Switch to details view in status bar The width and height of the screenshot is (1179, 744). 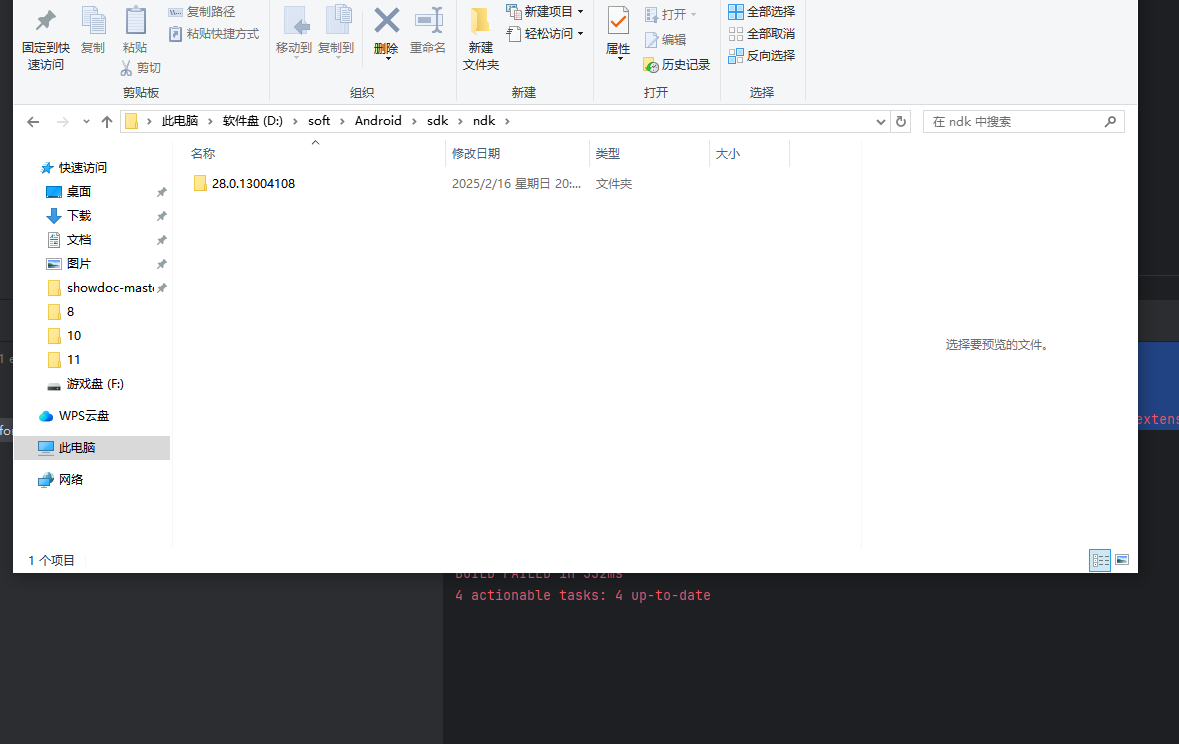[x=1100, y=560]
